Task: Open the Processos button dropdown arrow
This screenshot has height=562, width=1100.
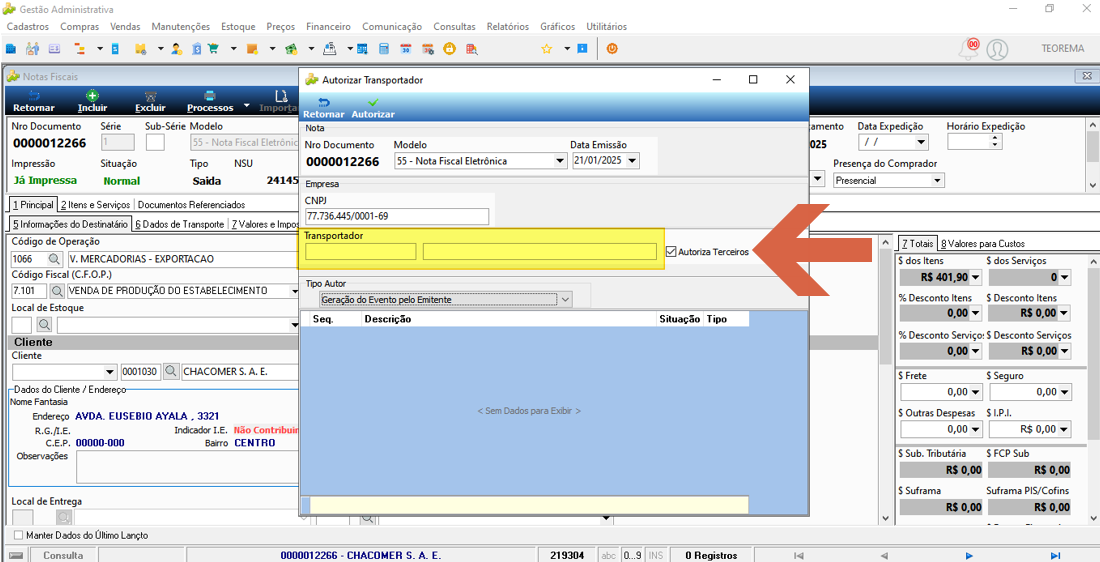Action: pyautogui.click(x=246, y=107)
